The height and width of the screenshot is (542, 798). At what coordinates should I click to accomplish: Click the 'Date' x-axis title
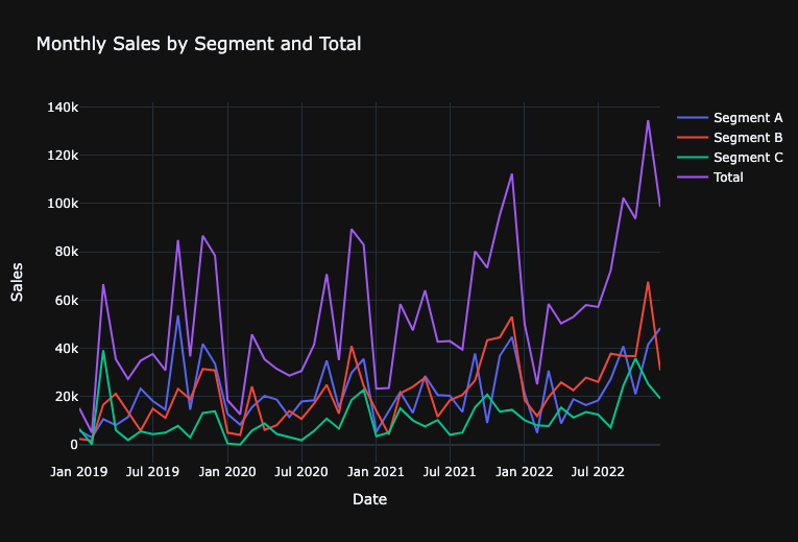[x=370, y=499]
